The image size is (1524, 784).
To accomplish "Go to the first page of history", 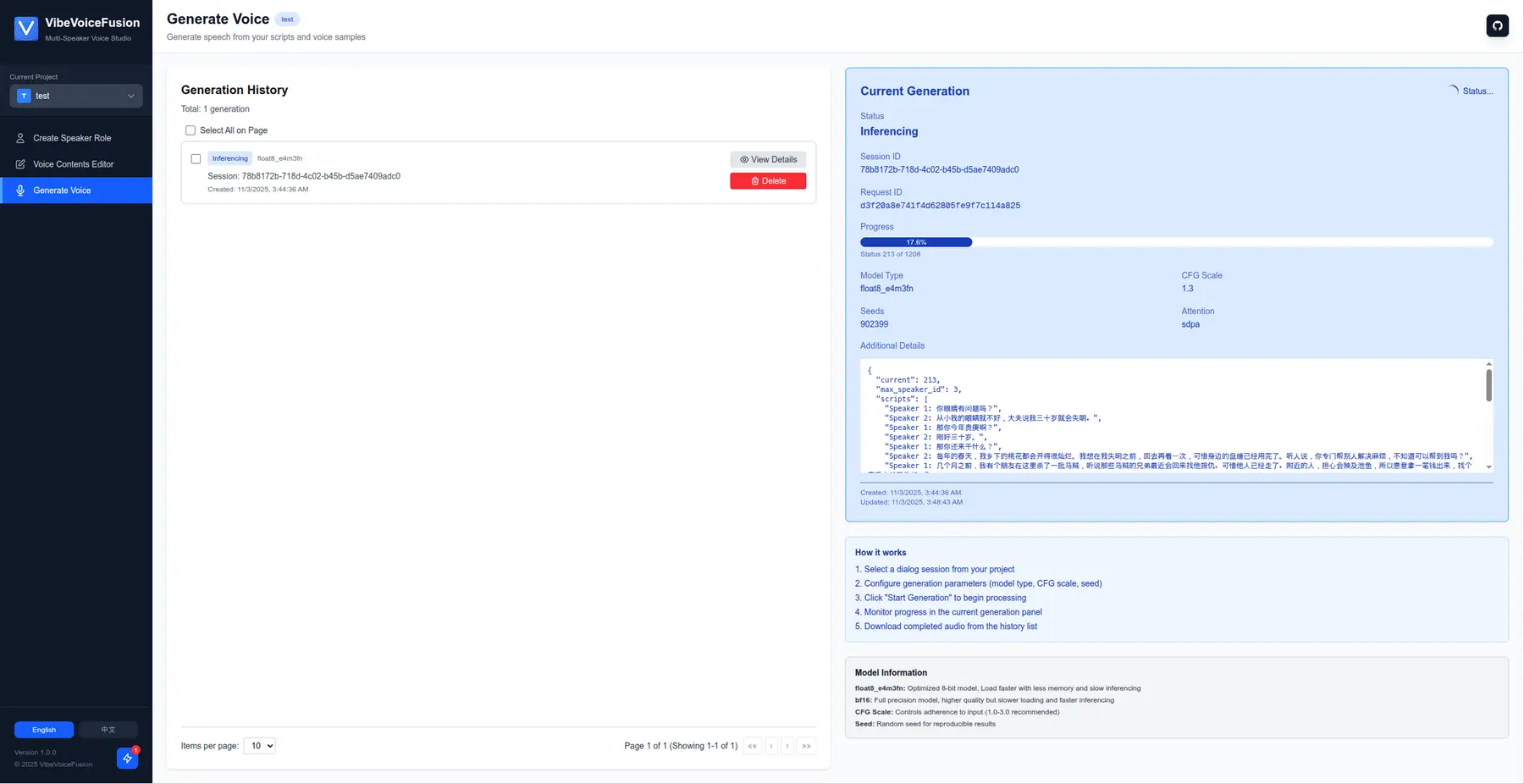I will [752, 746].
